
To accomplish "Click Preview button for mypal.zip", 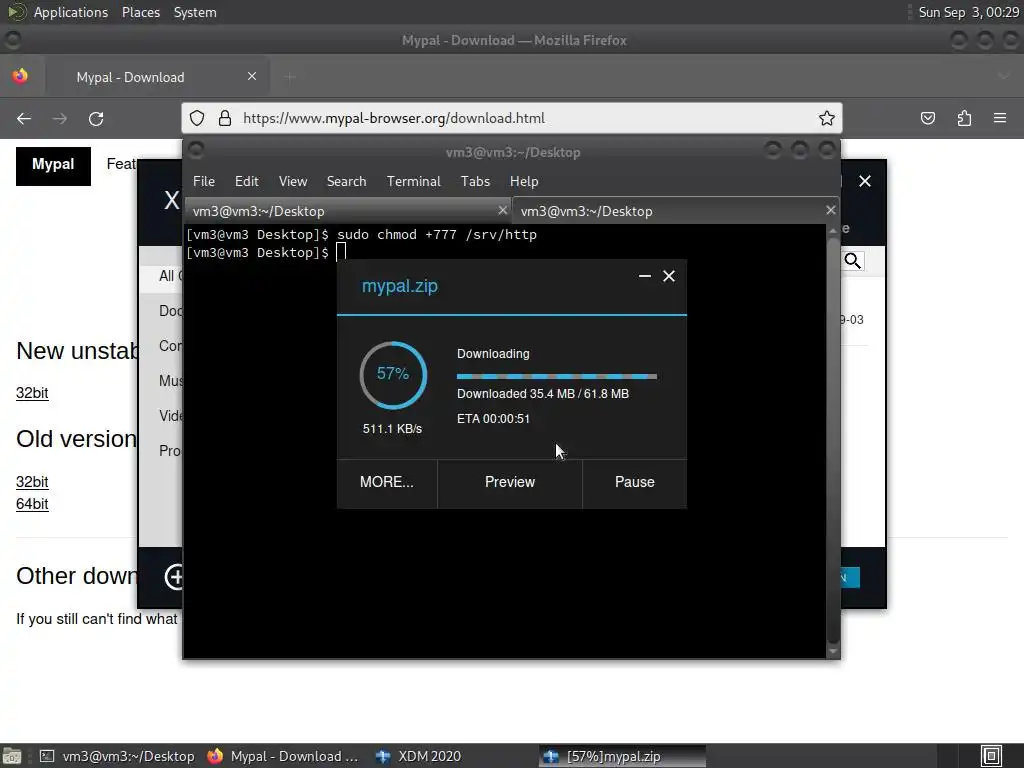I will (509, 482).
